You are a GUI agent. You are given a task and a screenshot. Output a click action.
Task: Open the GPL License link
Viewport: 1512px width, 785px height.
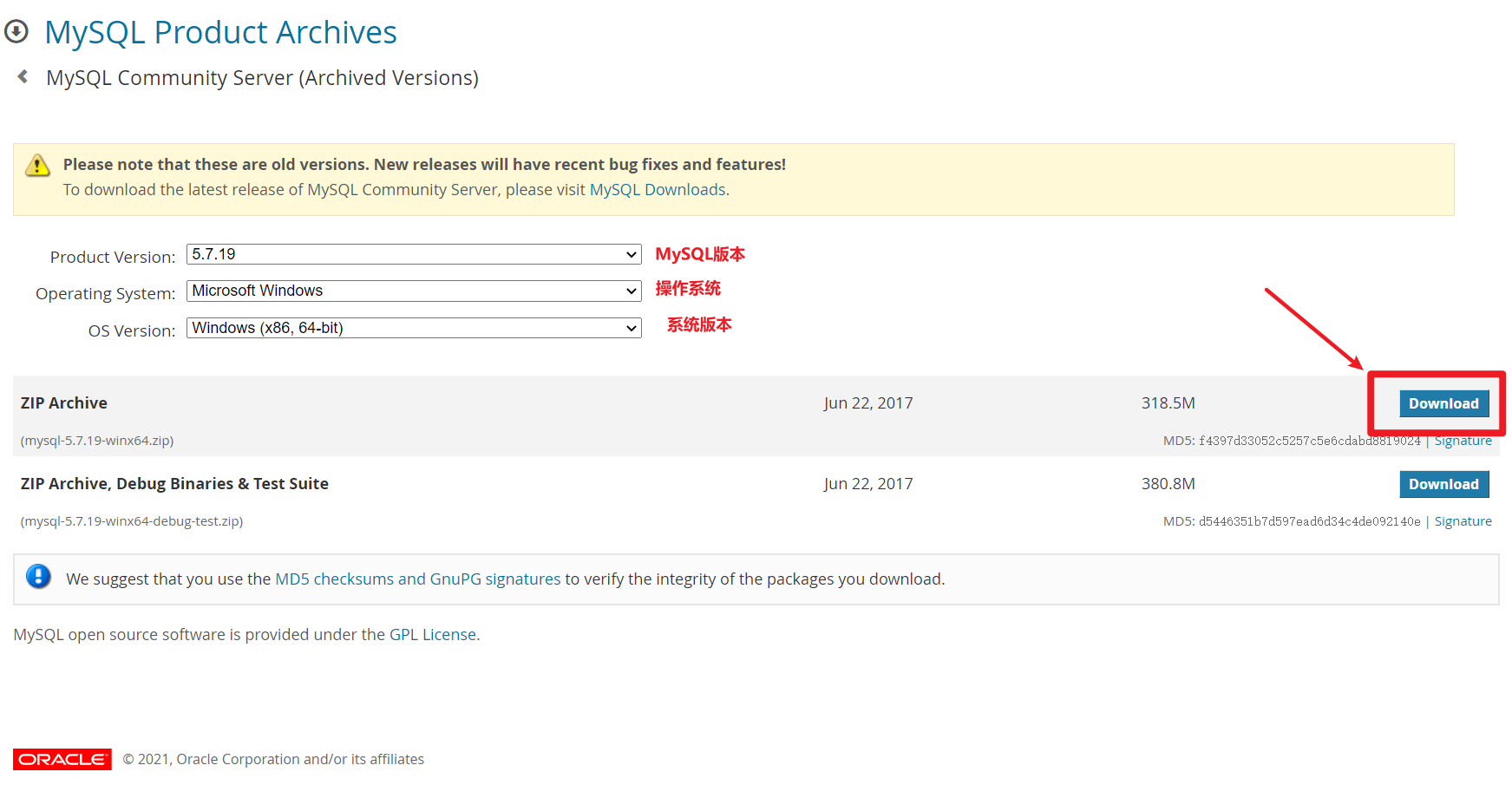[x=433, y=634]
